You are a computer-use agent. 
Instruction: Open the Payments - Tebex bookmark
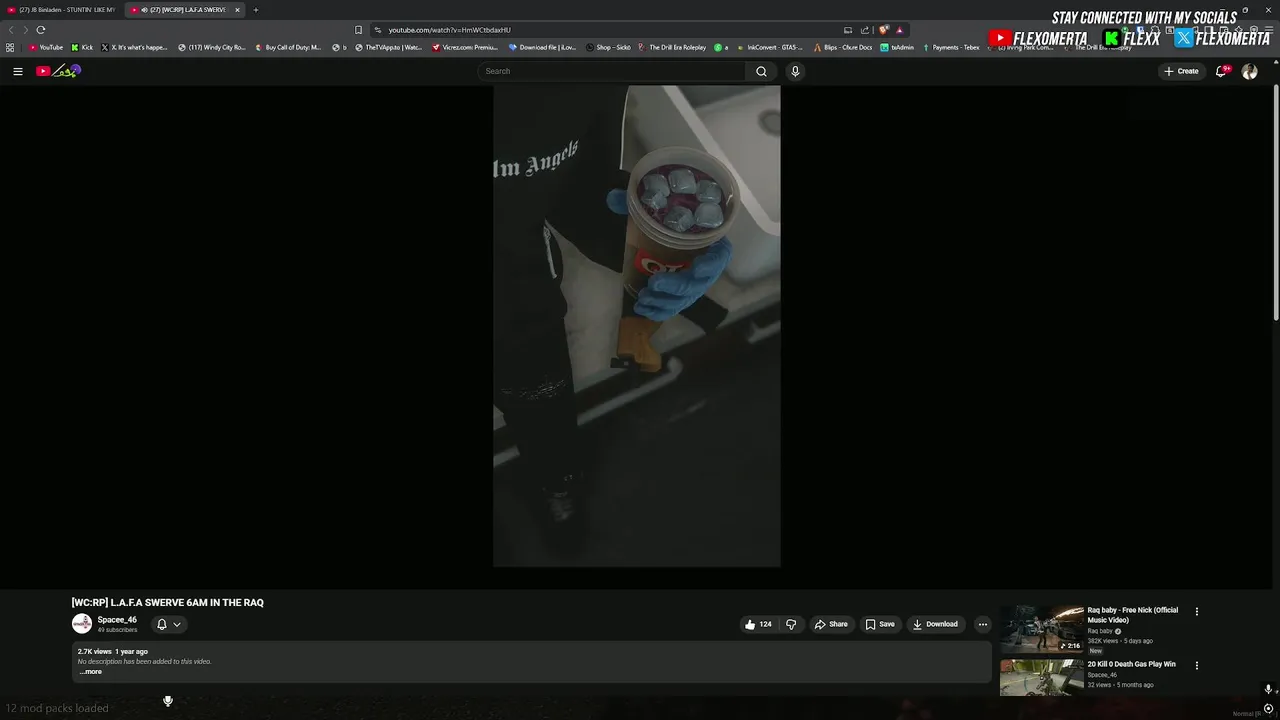(951, 47)
